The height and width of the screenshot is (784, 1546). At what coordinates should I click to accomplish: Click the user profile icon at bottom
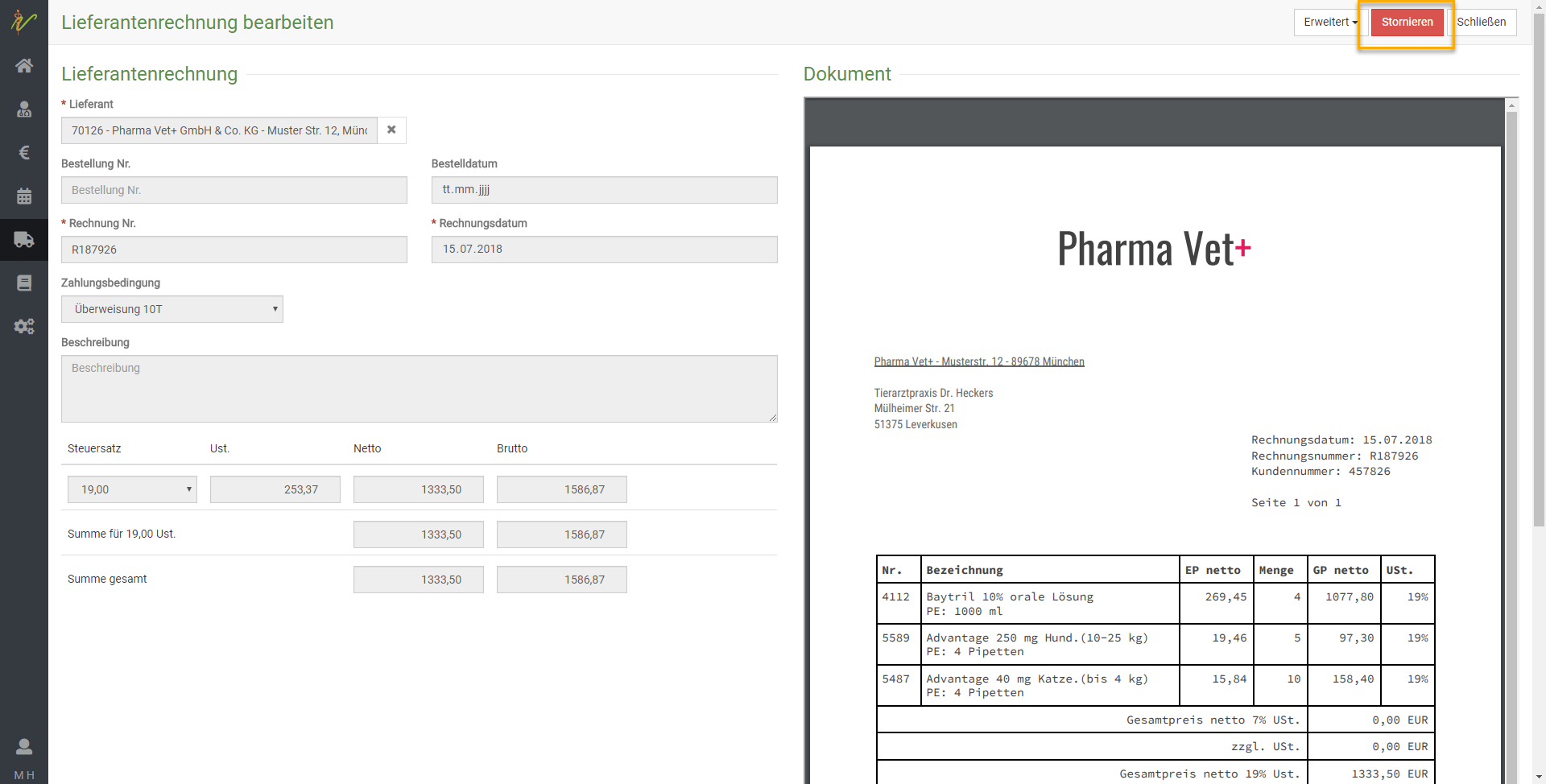pyautogui.click(x=24, y=748)
